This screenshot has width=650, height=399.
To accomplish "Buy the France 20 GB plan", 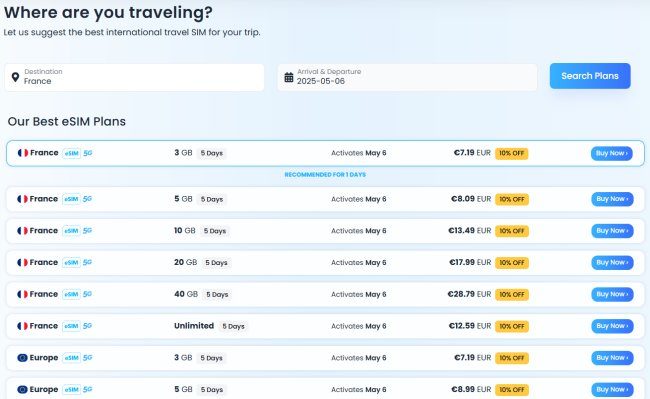I will (612, 263).
